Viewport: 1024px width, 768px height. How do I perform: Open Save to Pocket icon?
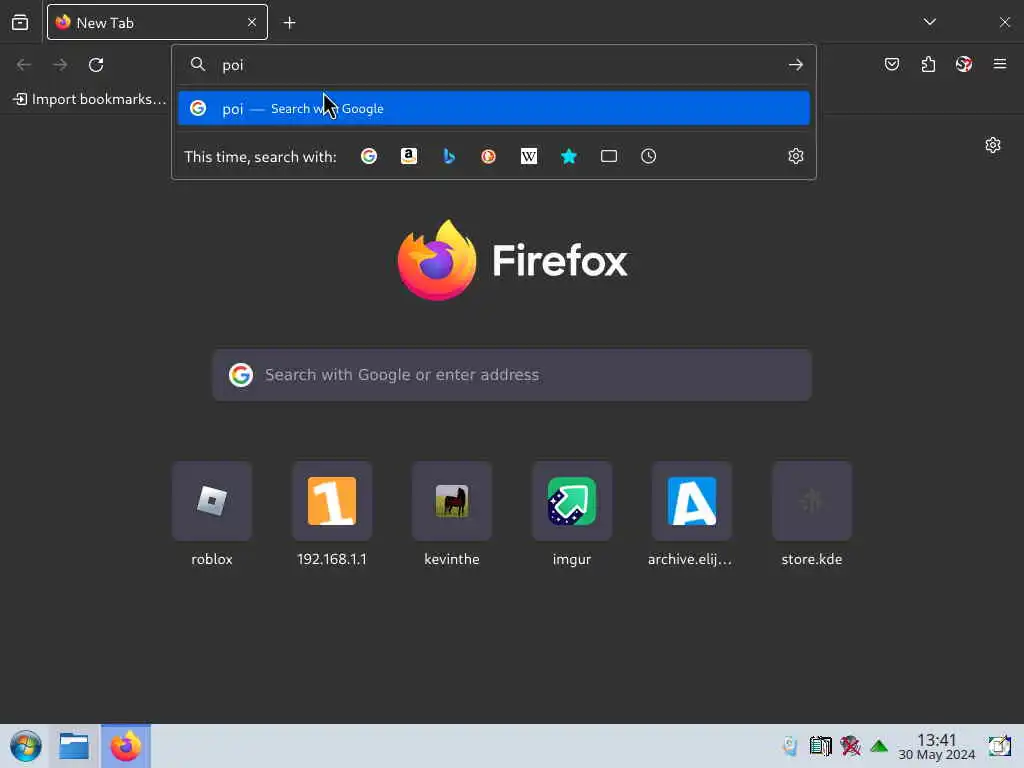coord(892,64)
